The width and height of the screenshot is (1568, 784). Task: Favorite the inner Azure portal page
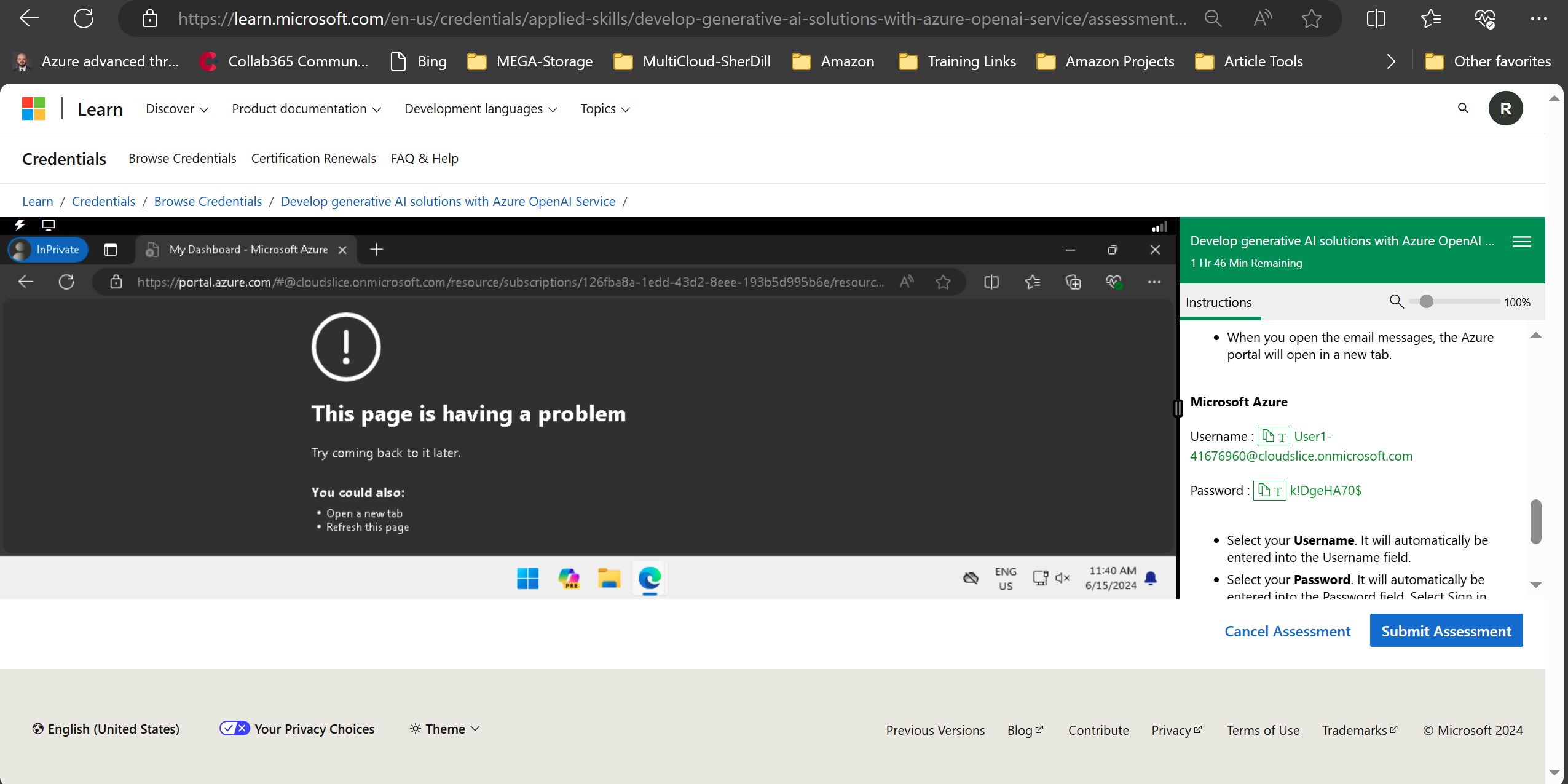[943, 282]
